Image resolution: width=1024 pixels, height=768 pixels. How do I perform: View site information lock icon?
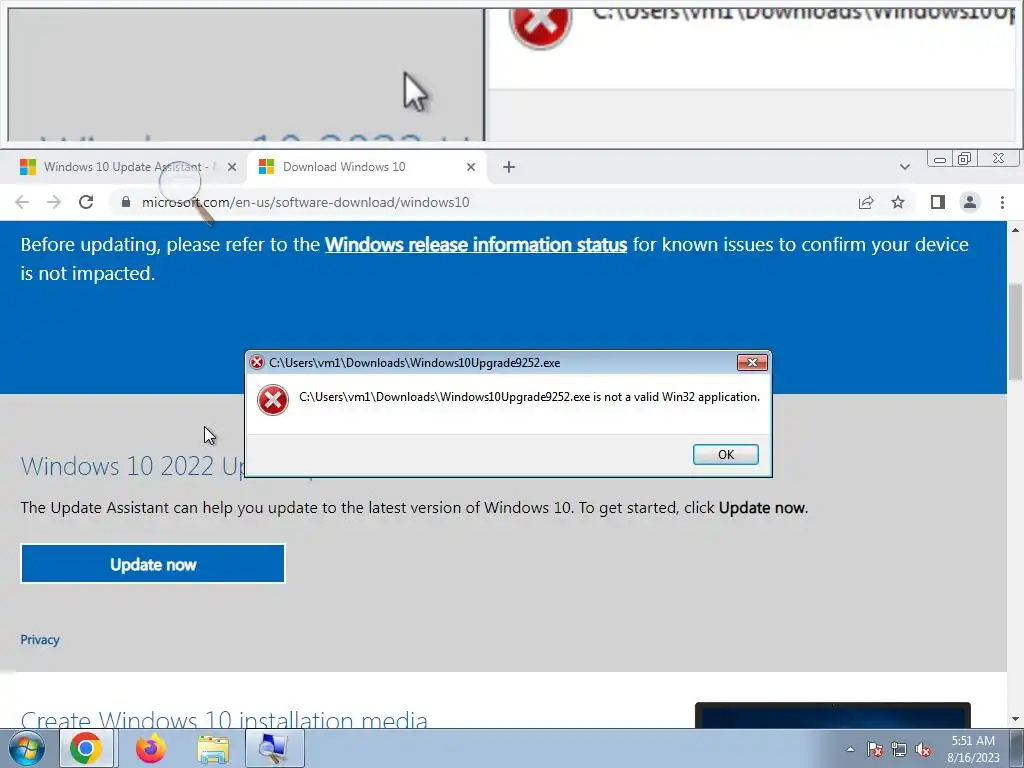pos(126,202)
